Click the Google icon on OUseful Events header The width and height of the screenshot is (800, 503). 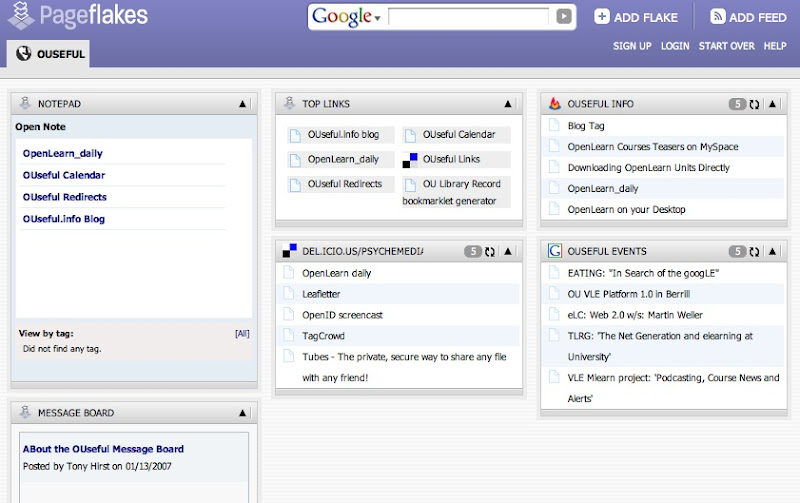(555, 250)
